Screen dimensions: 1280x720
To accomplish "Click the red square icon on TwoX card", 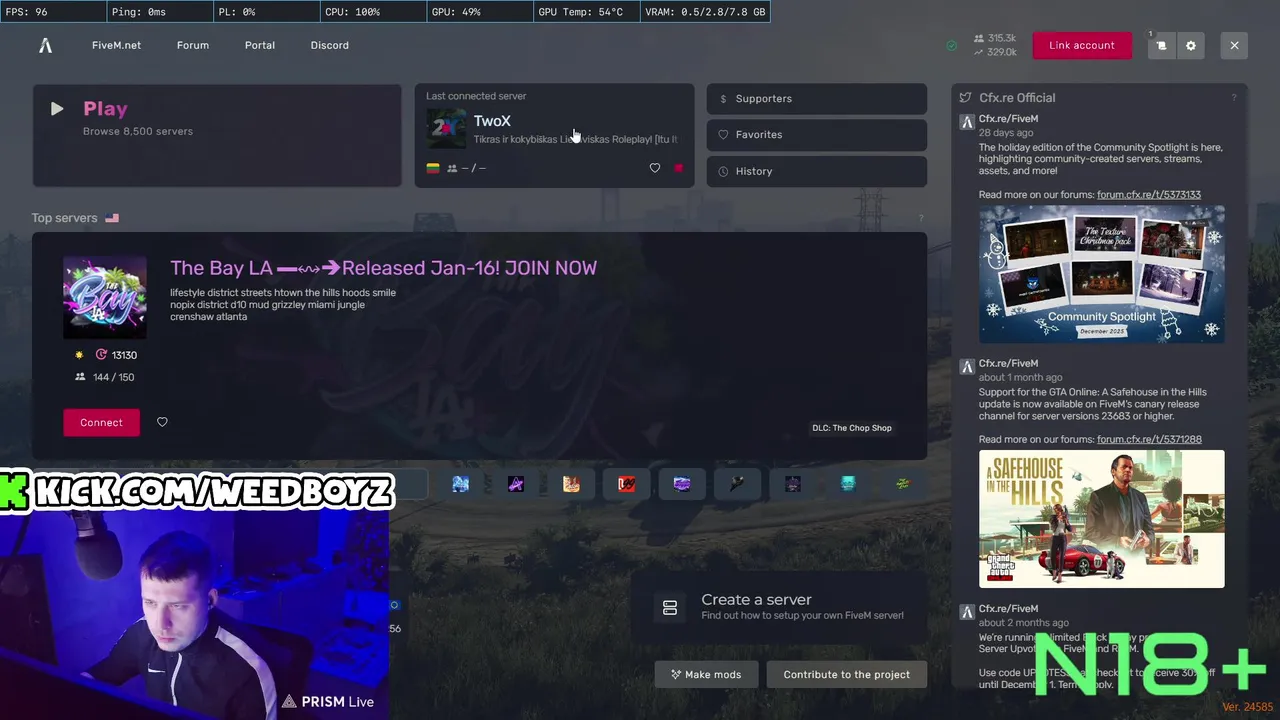I will [678, 168].
